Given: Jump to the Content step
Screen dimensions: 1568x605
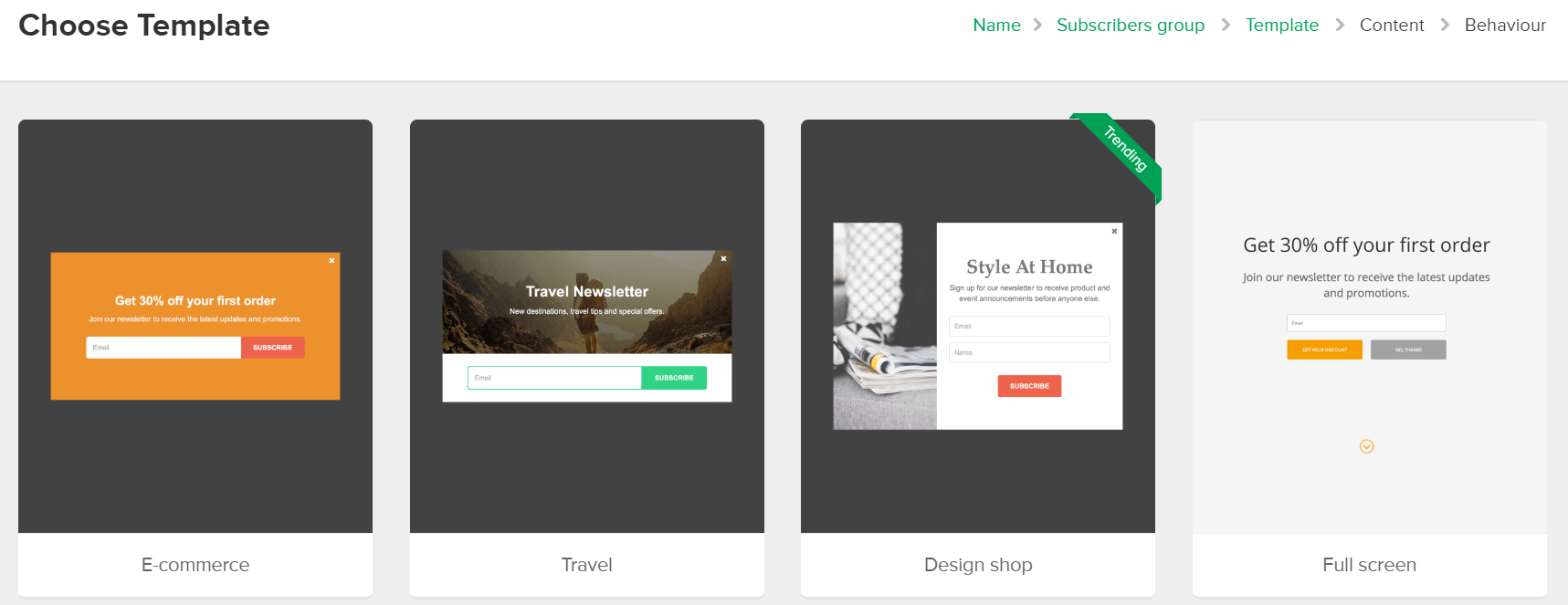Looking at the screenshot, I should click(x=1392, y=26).
